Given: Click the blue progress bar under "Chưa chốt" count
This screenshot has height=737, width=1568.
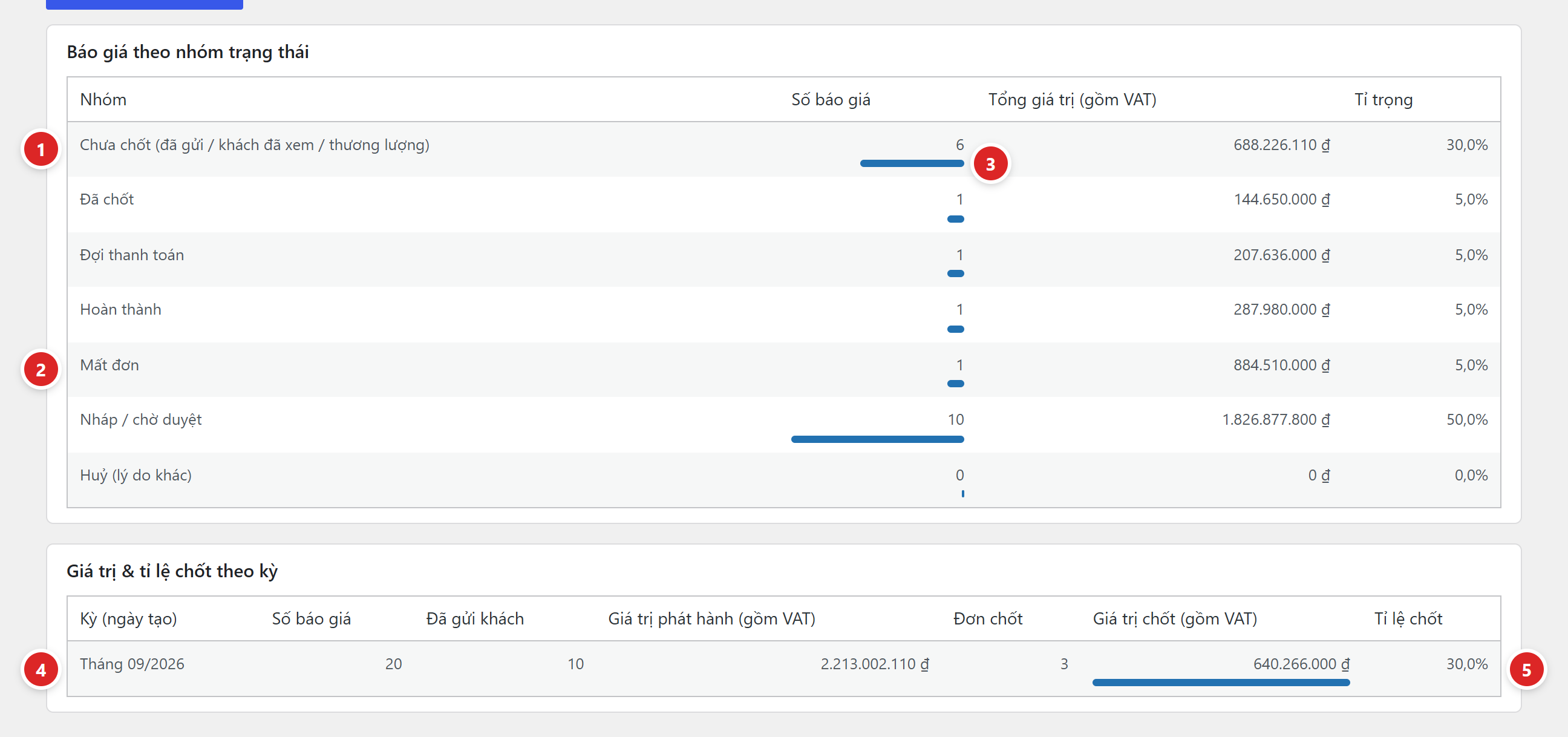Looking at the screenshot, I should pos(911,163).
